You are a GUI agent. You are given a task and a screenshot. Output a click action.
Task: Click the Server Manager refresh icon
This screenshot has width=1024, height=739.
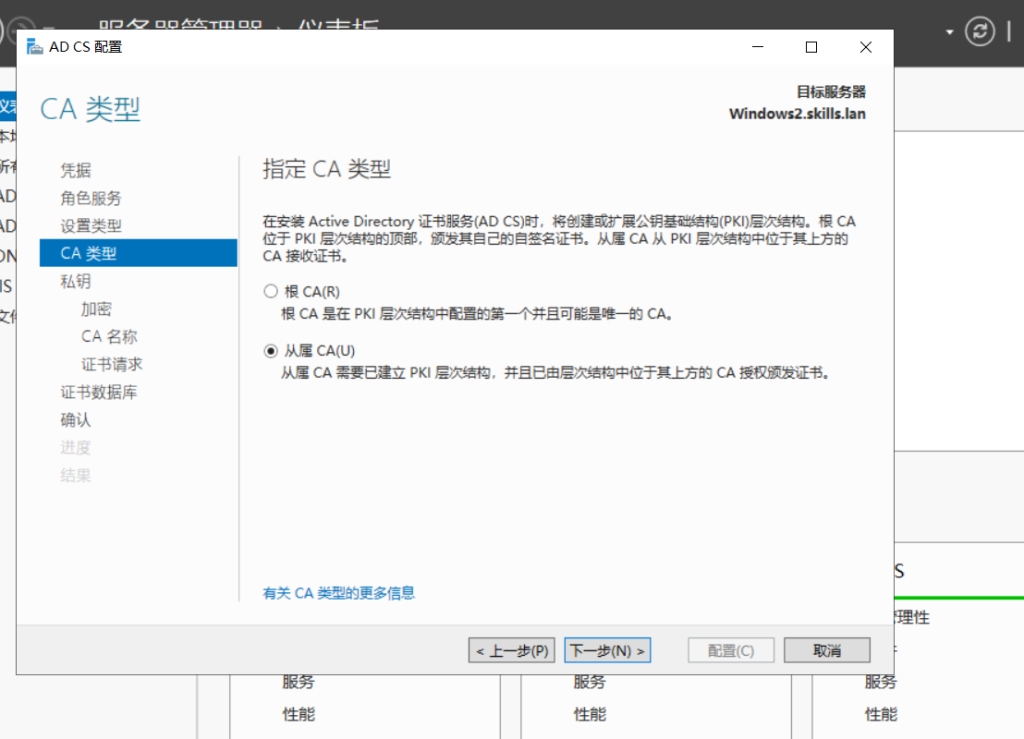979,31
